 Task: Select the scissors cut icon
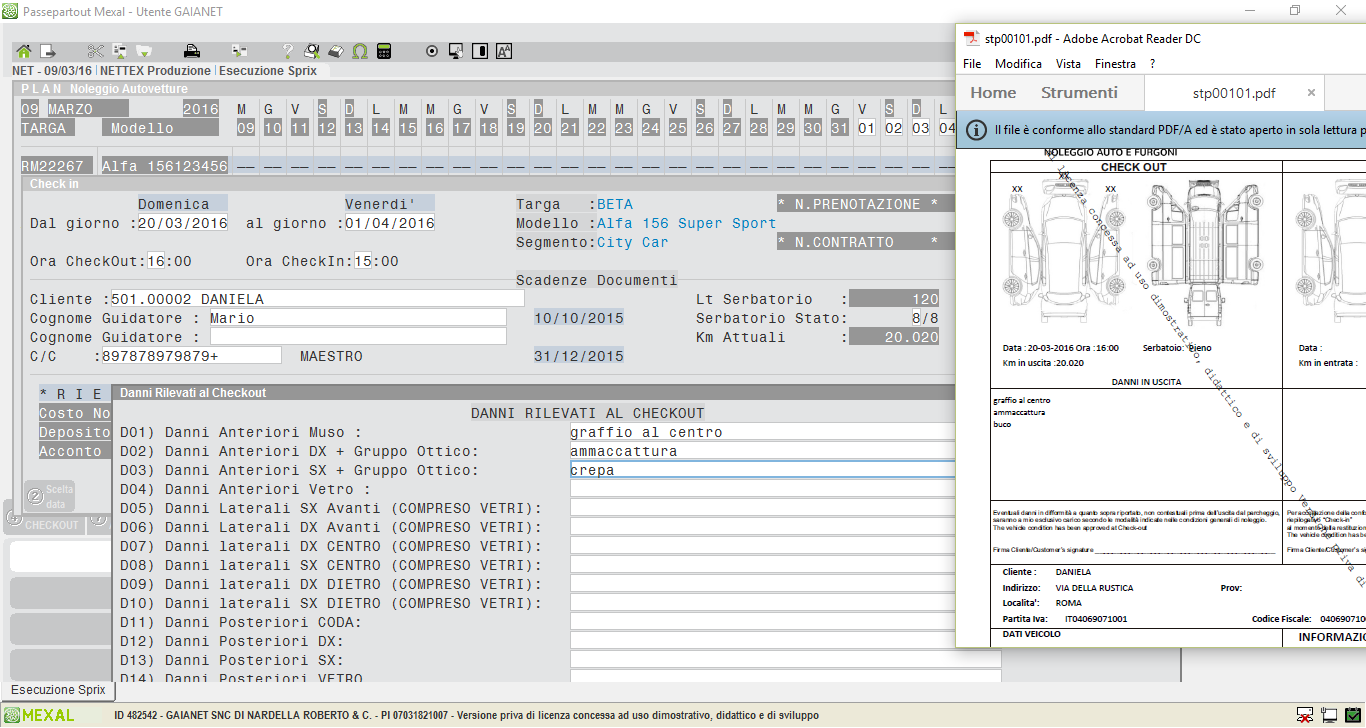(96, 51)
